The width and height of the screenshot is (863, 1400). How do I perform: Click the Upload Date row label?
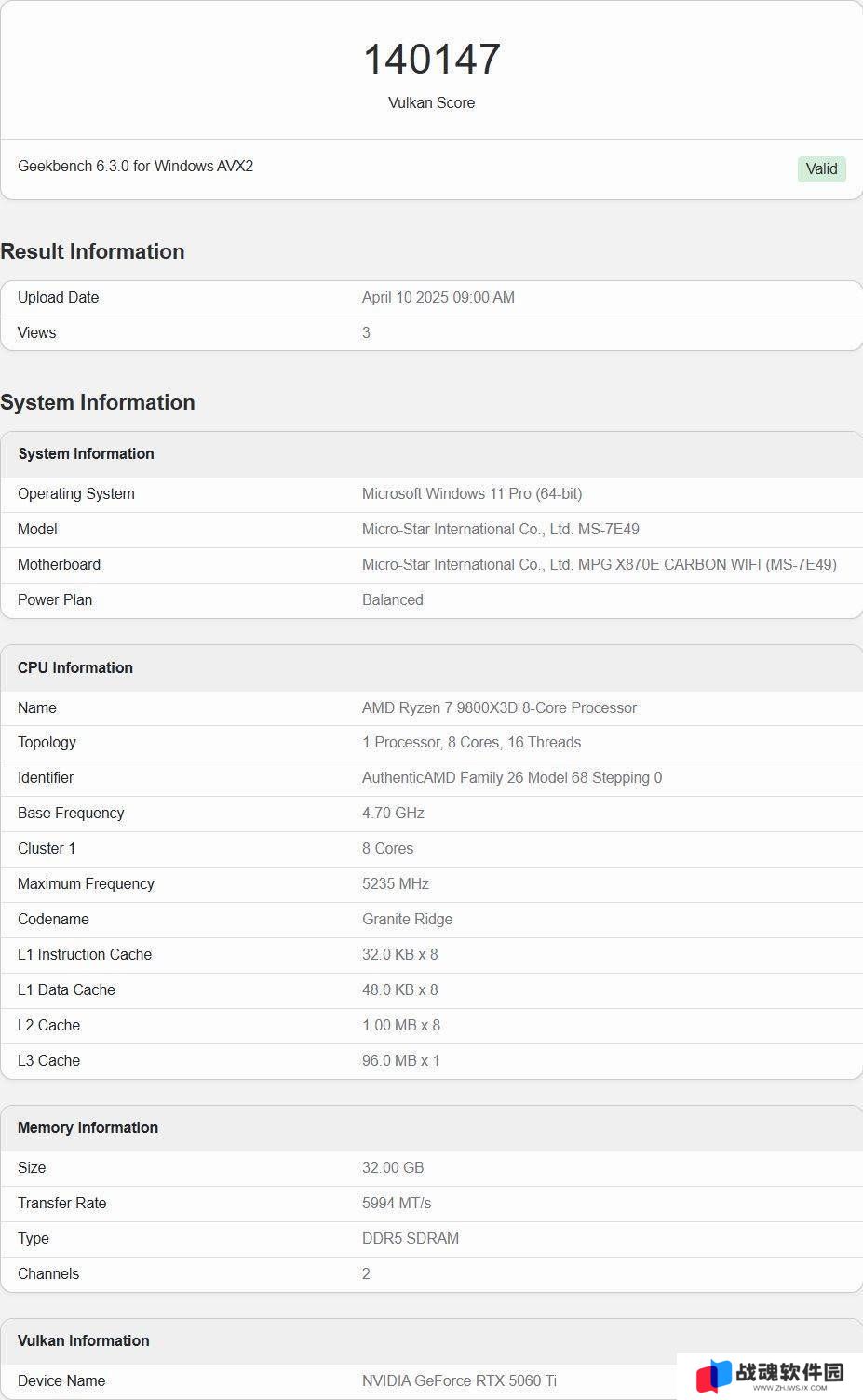[x=58, y=297]
